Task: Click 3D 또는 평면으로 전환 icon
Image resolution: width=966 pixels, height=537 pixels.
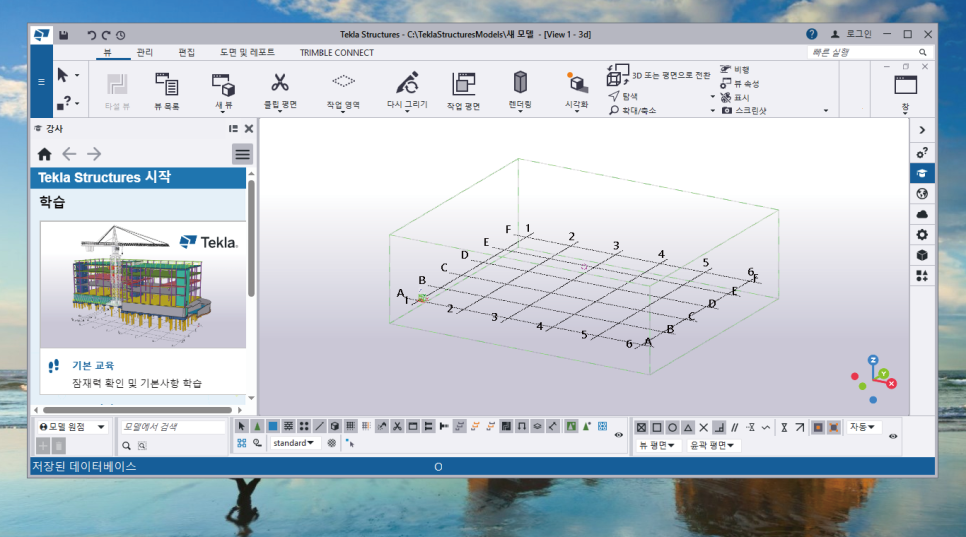Action: click(618, 75)
